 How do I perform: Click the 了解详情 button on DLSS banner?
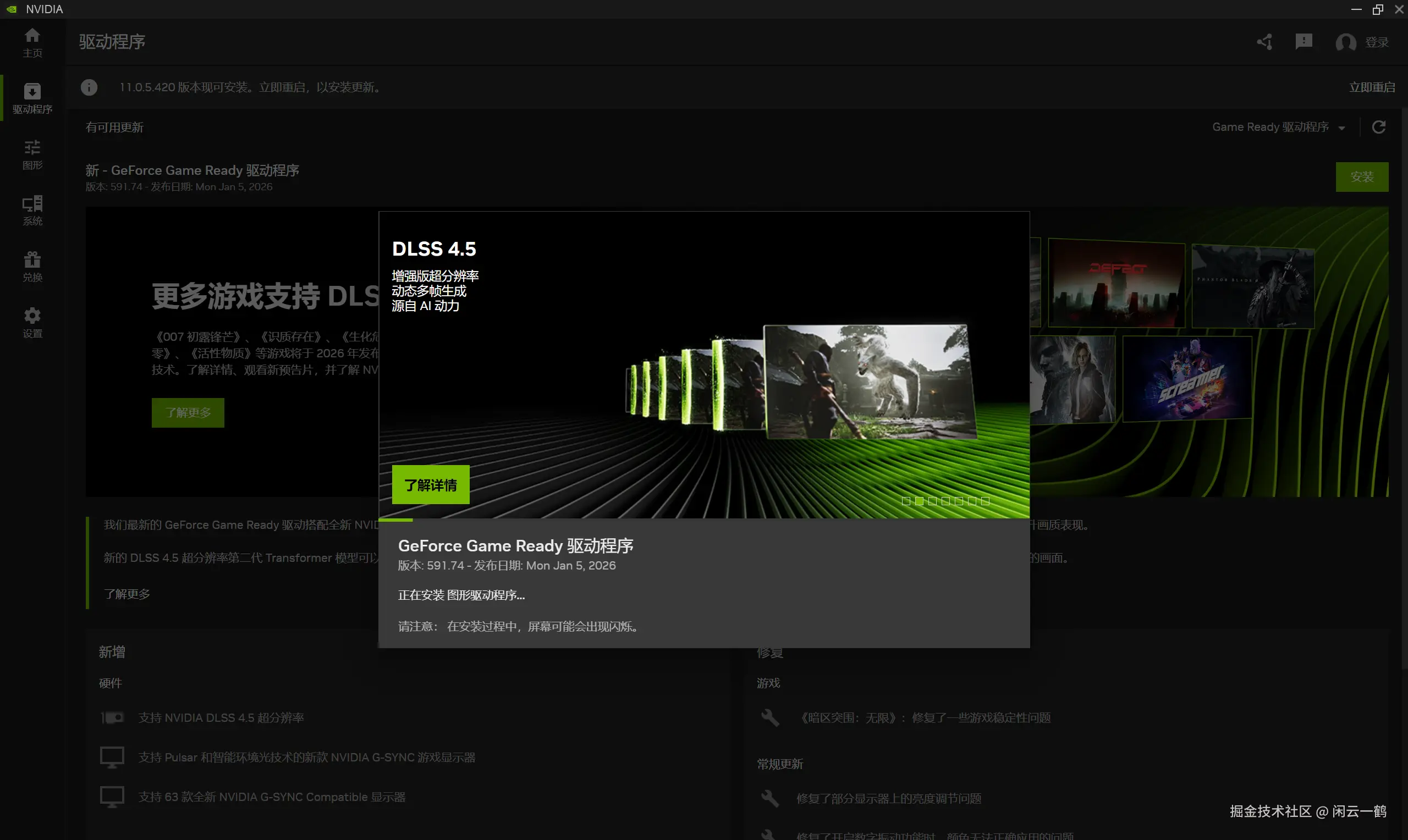[x=430, y=484]
